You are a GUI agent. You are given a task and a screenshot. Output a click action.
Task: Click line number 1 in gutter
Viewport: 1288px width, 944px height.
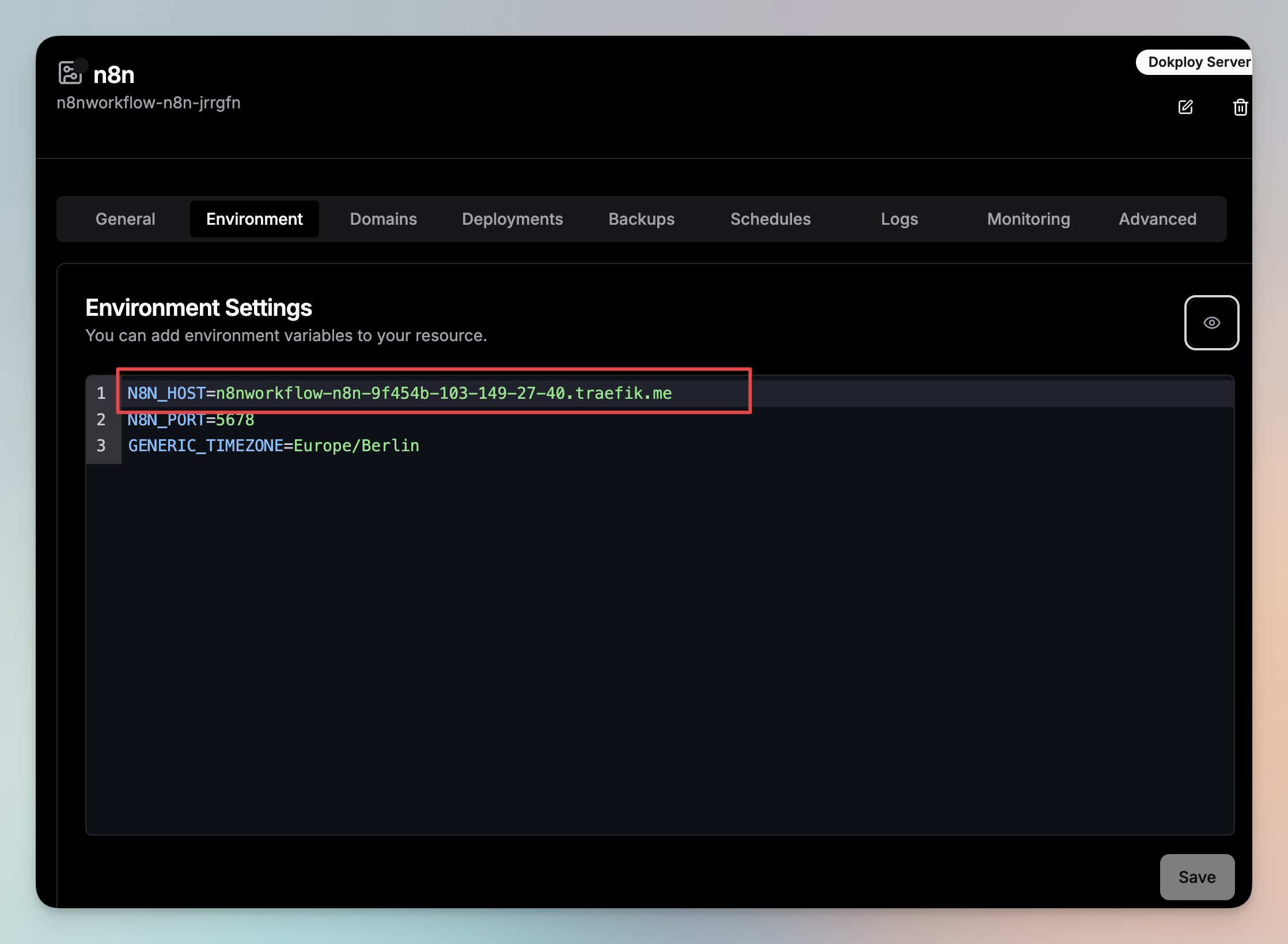101,393
